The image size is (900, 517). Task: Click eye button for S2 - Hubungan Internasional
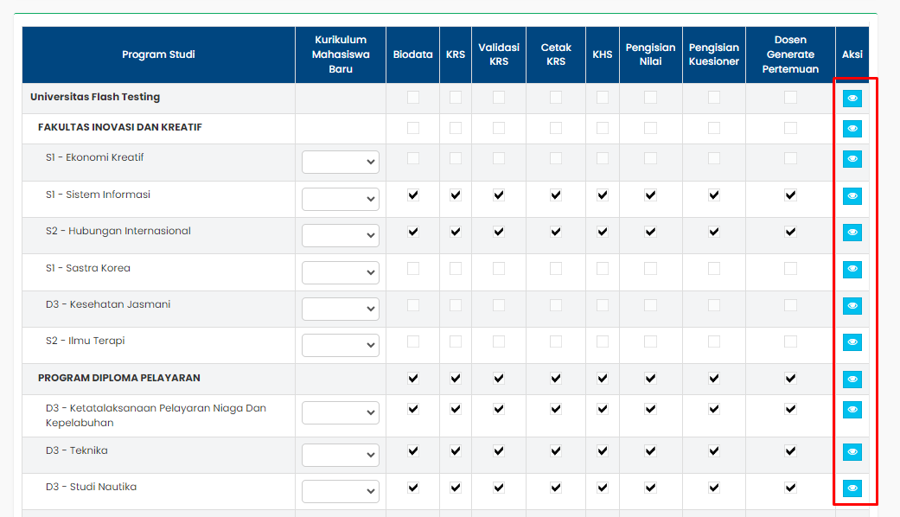pos(852,232)
